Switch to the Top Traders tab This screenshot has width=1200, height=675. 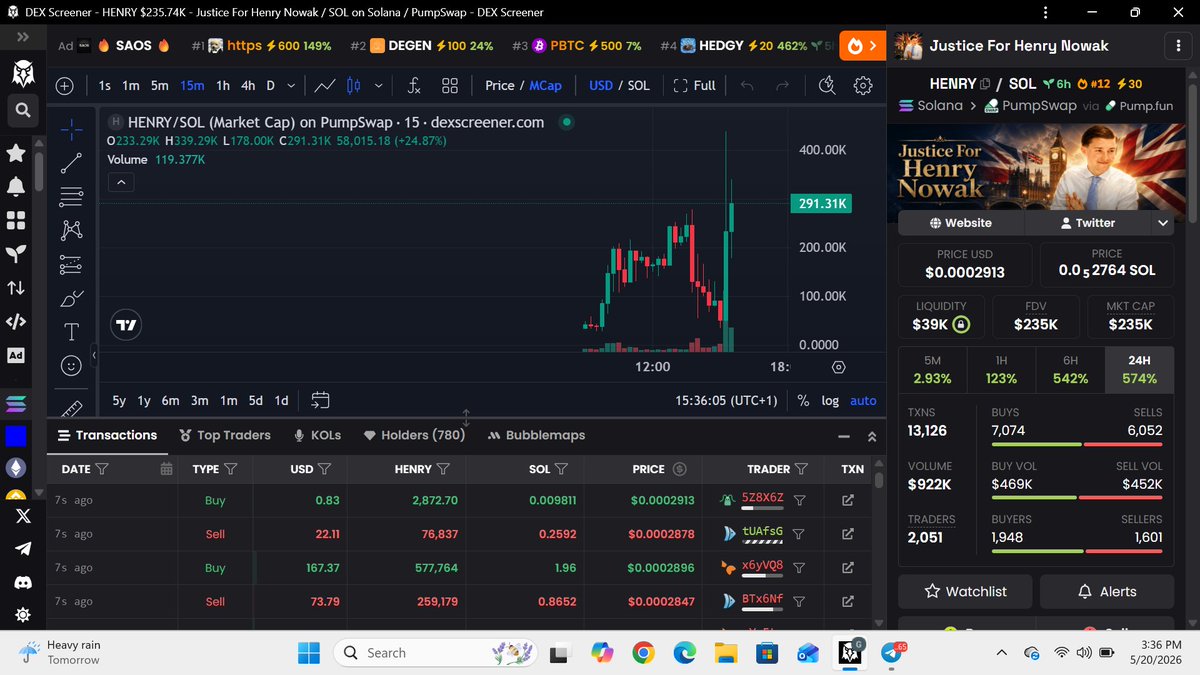pos(225,435)
